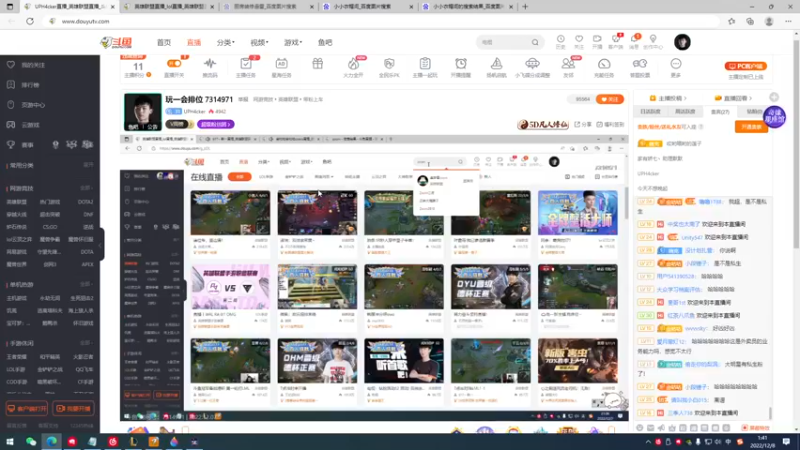Open the 历史 history clock icon

click(x=560, y=39)
